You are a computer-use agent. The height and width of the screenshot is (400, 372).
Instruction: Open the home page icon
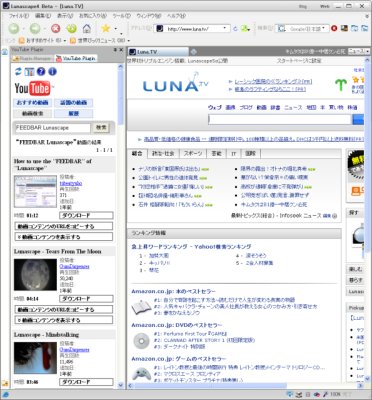[x=87, y=29]
